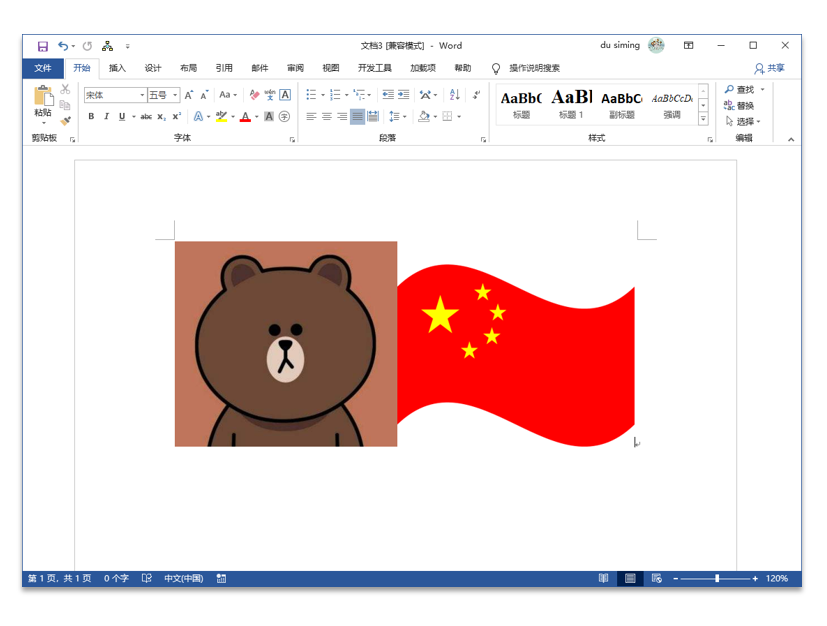Open the ribbon display options icon

pyautogui.click(x=688, y=45)
